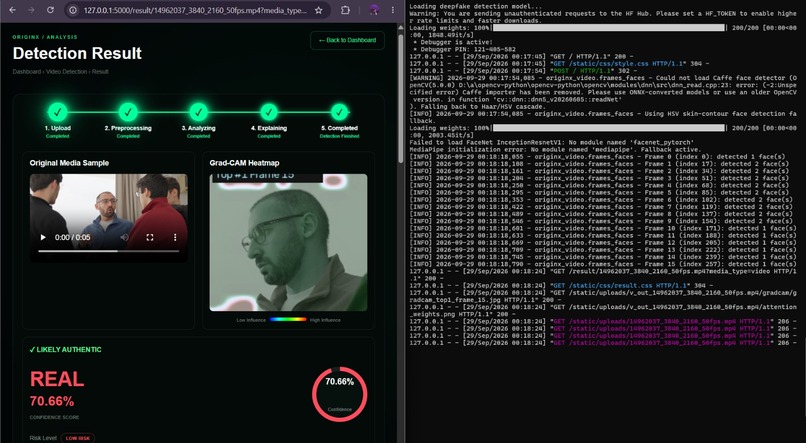Click 'POST / HTTP/1.1' in terminal log
This screenshot has width=806, height=443.
[581, 71]
